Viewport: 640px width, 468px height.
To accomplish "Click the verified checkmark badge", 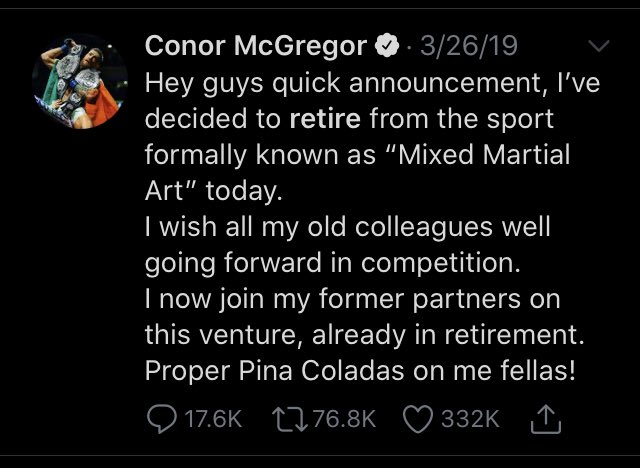I will pos(385,47).
